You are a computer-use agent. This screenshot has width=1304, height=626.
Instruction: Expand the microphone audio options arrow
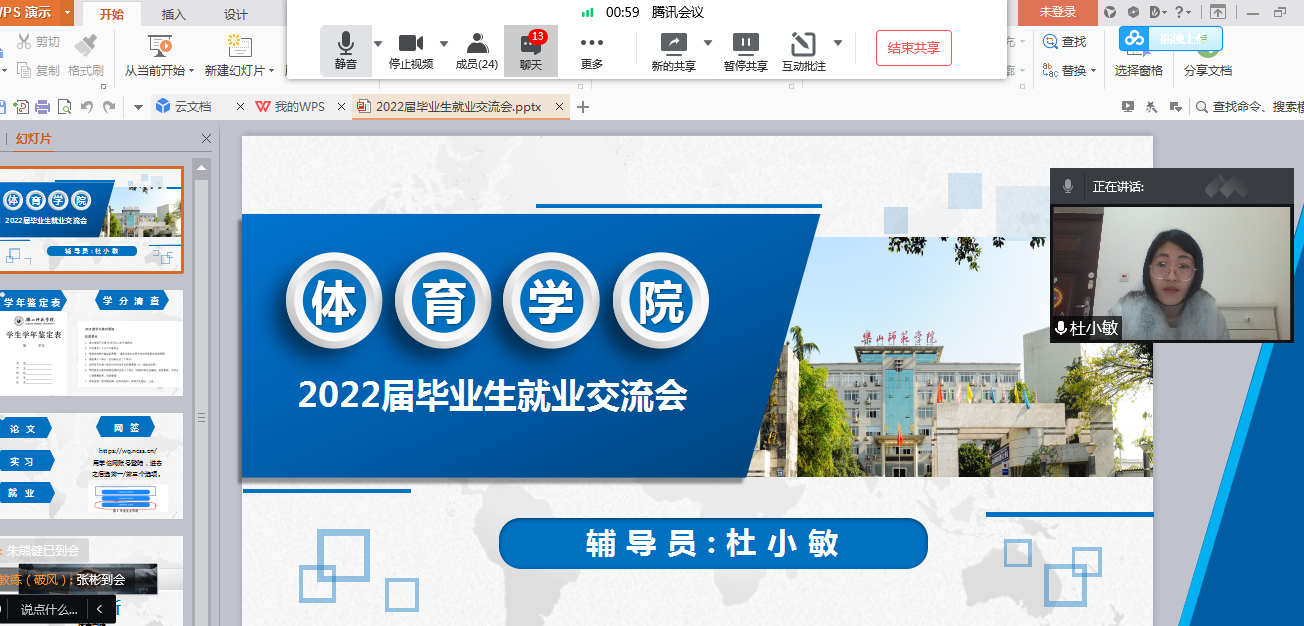tap(378, 44)
